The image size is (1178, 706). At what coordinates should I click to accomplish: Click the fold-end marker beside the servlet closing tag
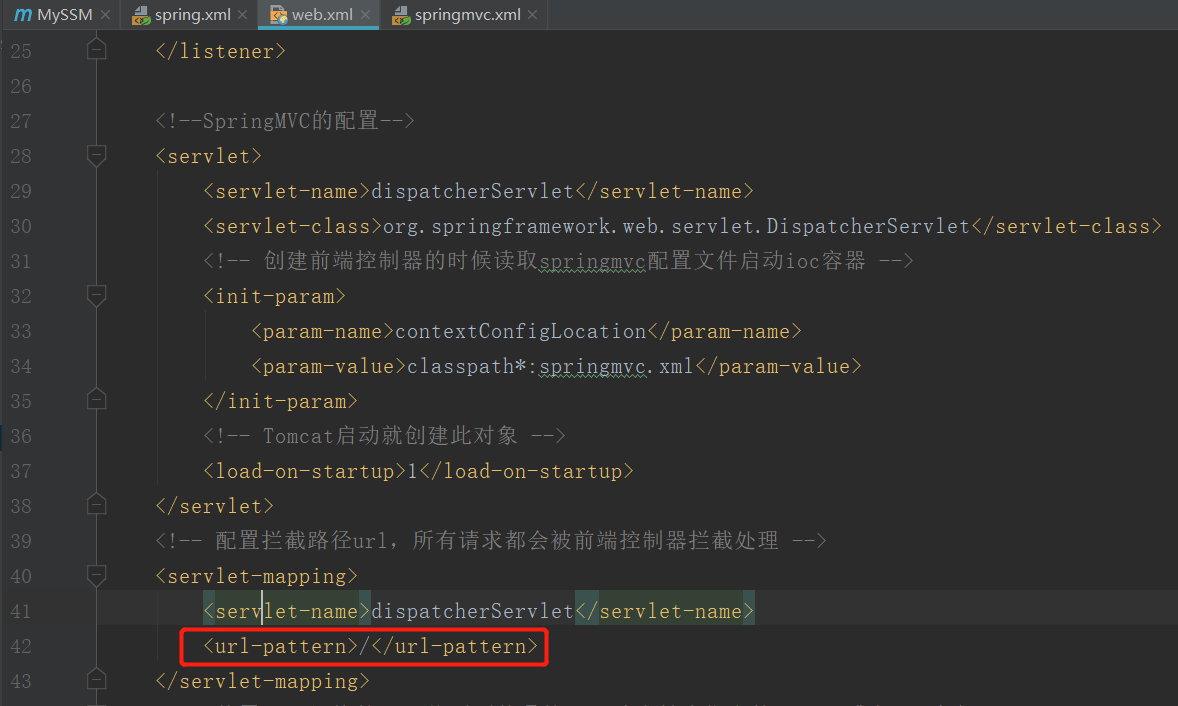96,505
